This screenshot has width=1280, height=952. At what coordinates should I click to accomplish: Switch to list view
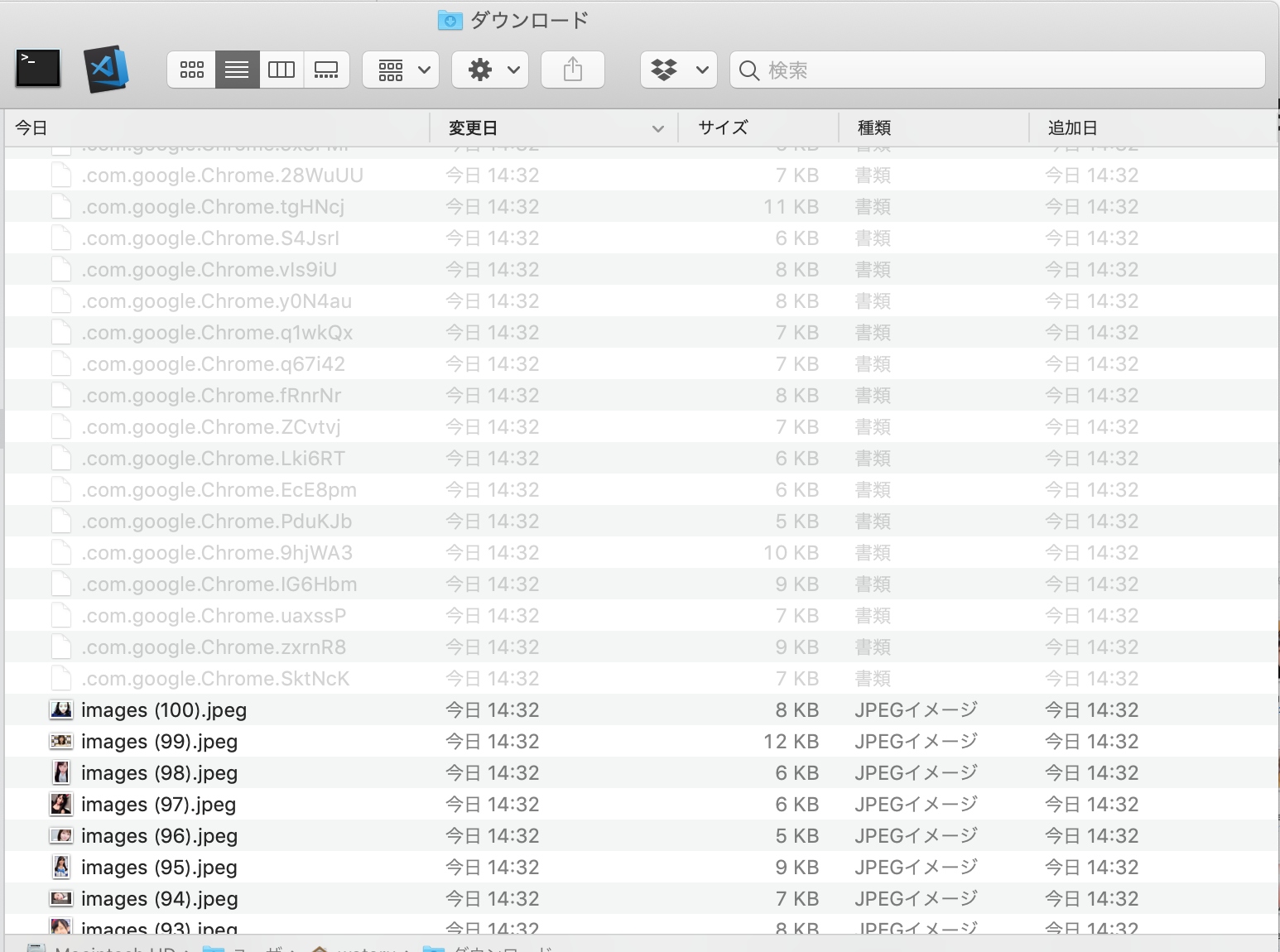click(237, 70)
